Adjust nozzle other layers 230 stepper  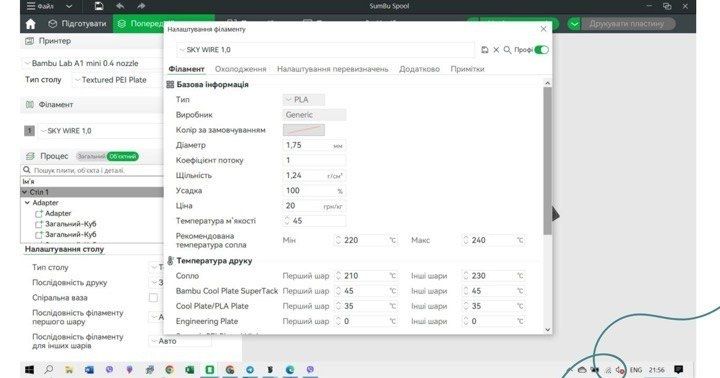(x=466, y=276)
